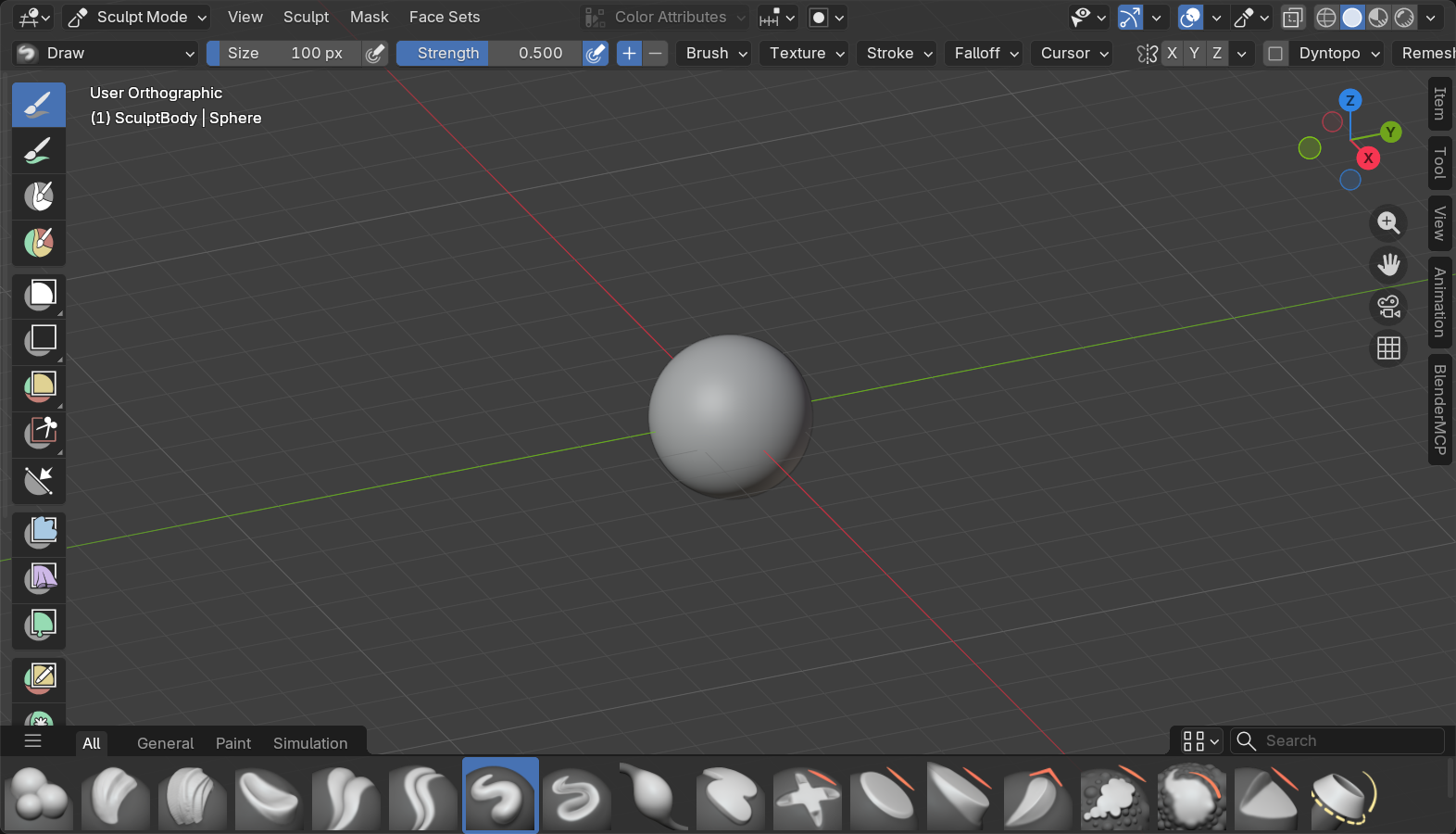
Task: Set brush direction to Subtract (minus)
Action: [655, 54]
